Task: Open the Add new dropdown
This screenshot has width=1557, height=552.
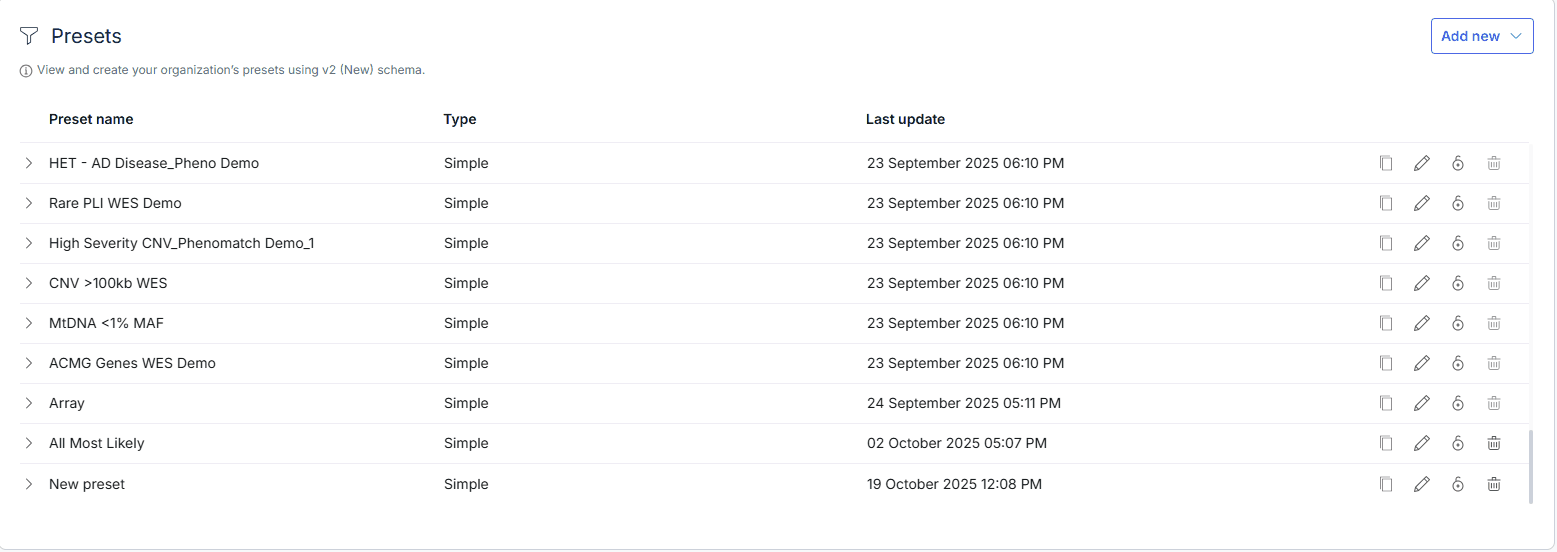Action: [1481, 36]
